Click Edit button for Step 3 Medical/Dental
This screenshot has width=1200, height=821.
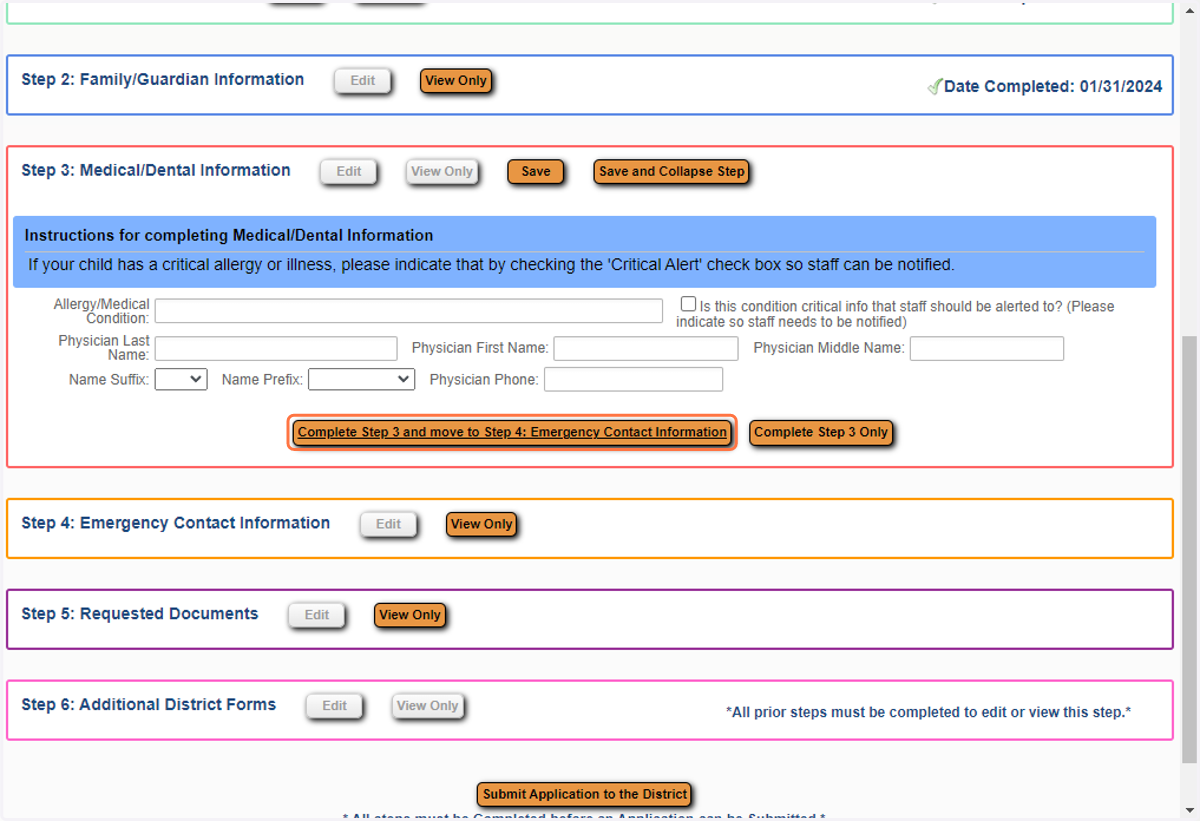pyautogui.click(x=348, y=172)
